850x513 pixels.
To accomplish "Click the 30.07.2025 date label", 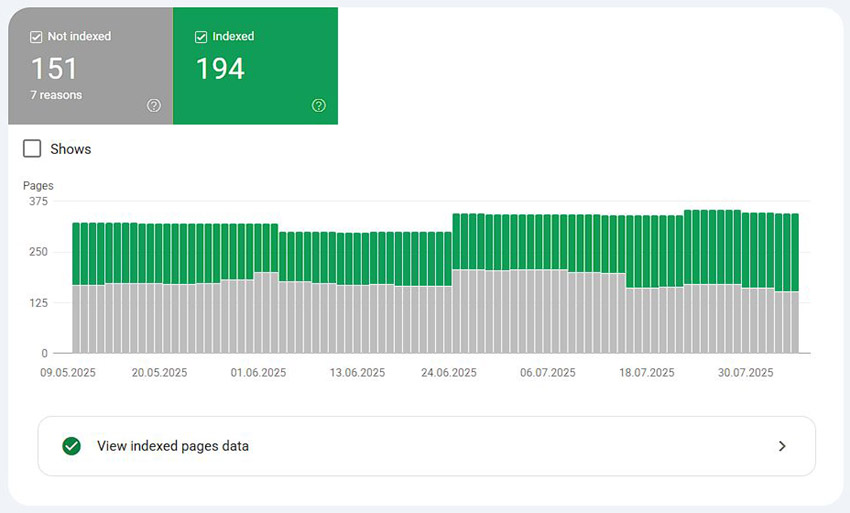I will [746, 373].
